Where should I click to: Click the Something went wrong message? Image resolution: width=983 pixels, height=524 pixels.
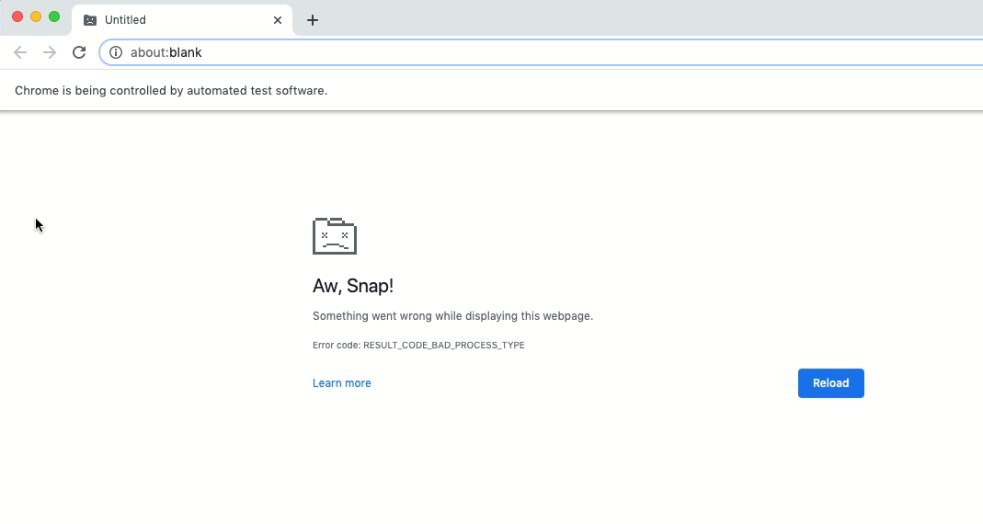click(x=453, y=316)
